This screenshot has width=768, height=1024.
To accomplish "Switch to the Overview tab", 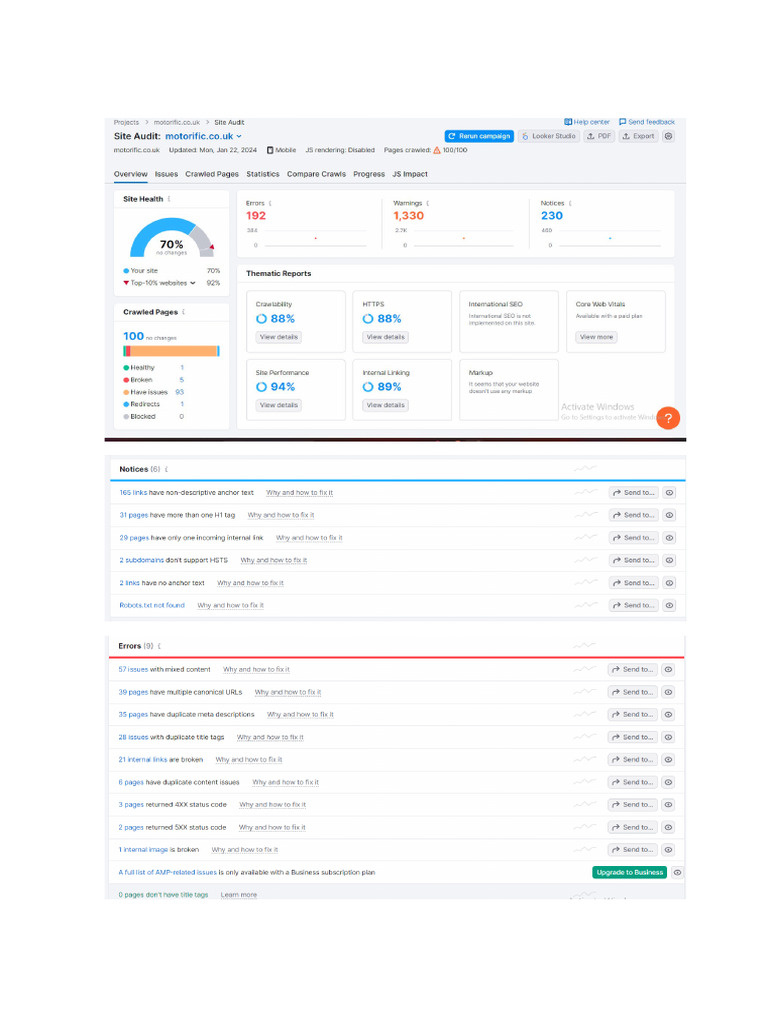I will tap(131, 174).
